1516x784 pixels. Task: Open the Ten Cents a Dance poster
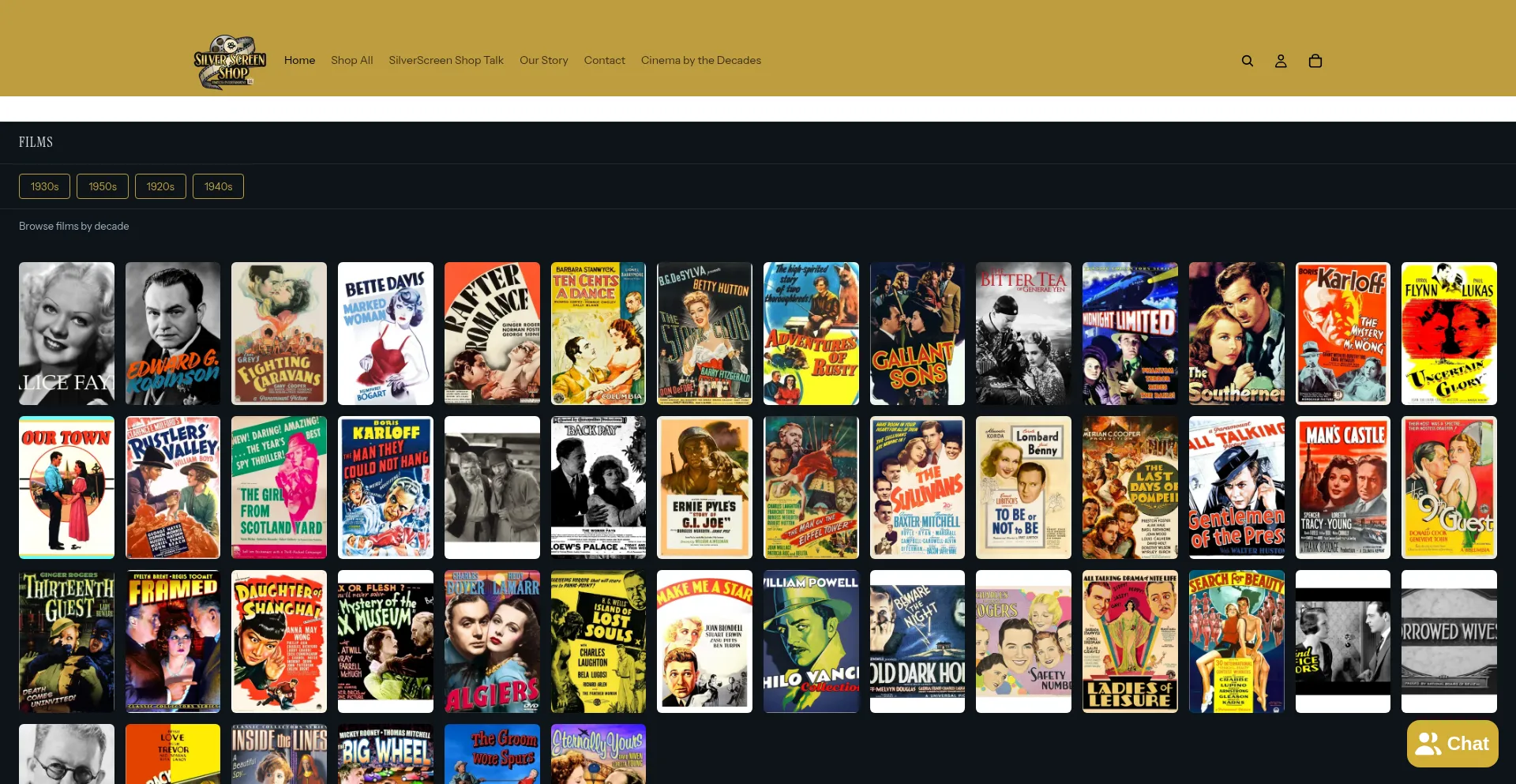point(599,333)
